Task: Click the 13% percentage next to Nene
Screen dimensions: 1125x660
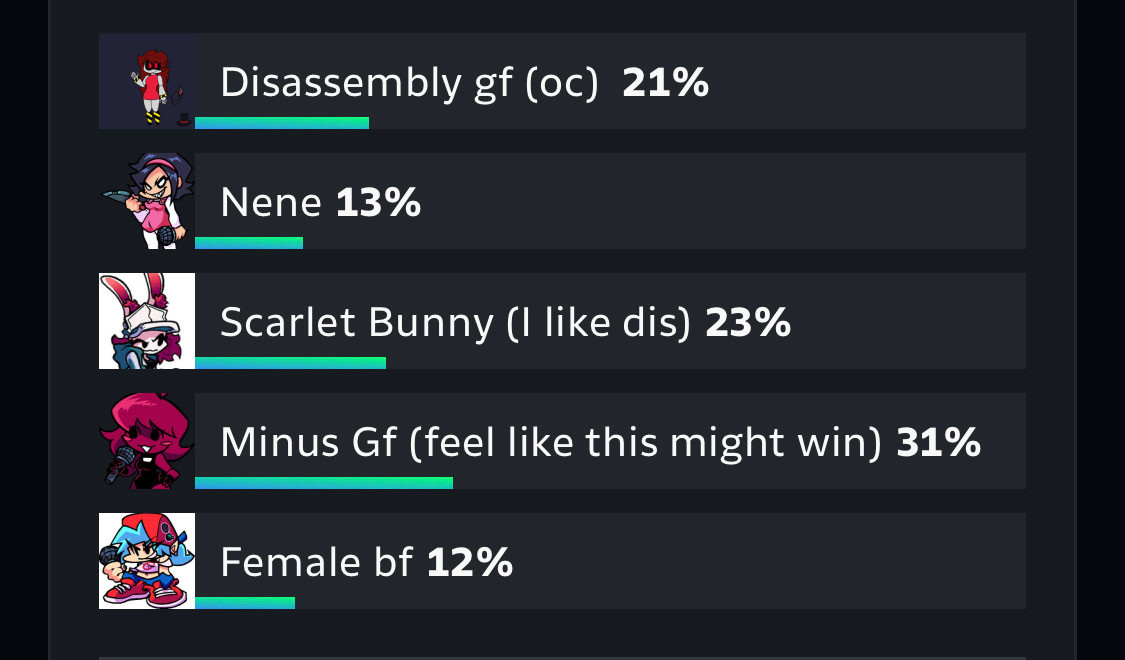Action: click(378, 203)
